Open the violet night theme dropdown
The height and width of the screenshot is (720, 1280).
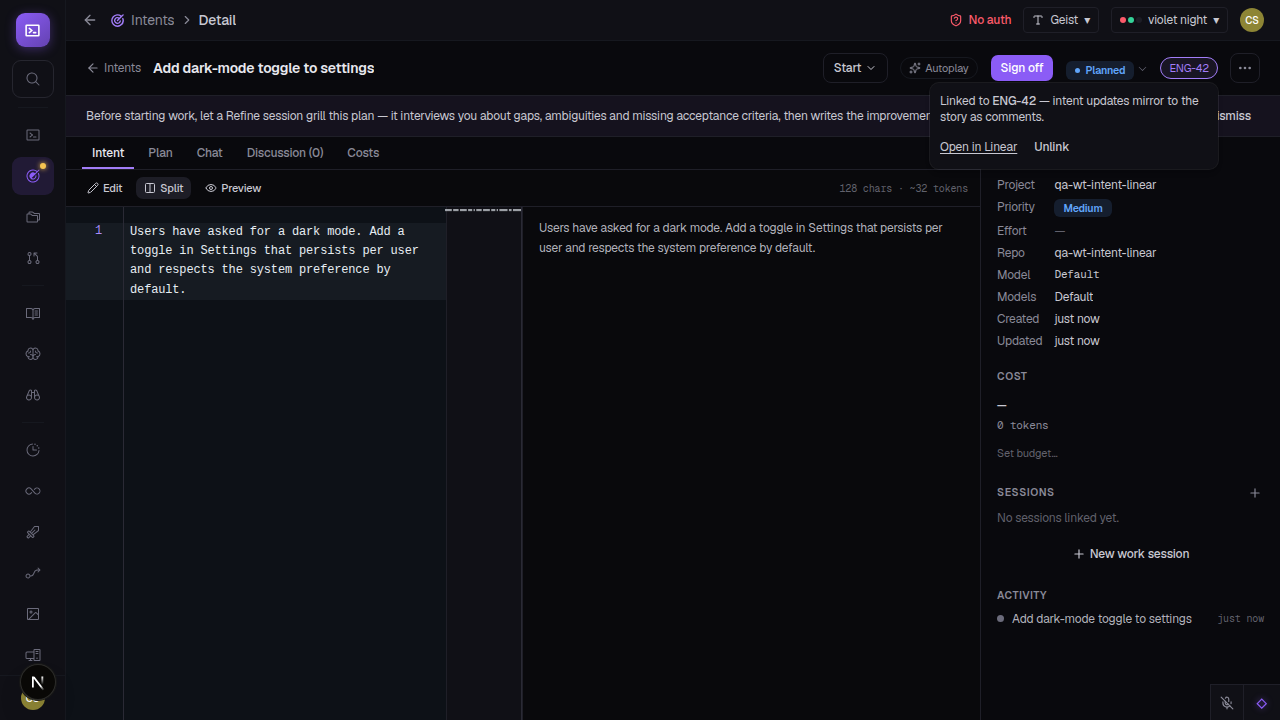click(x=1169, y=20)
